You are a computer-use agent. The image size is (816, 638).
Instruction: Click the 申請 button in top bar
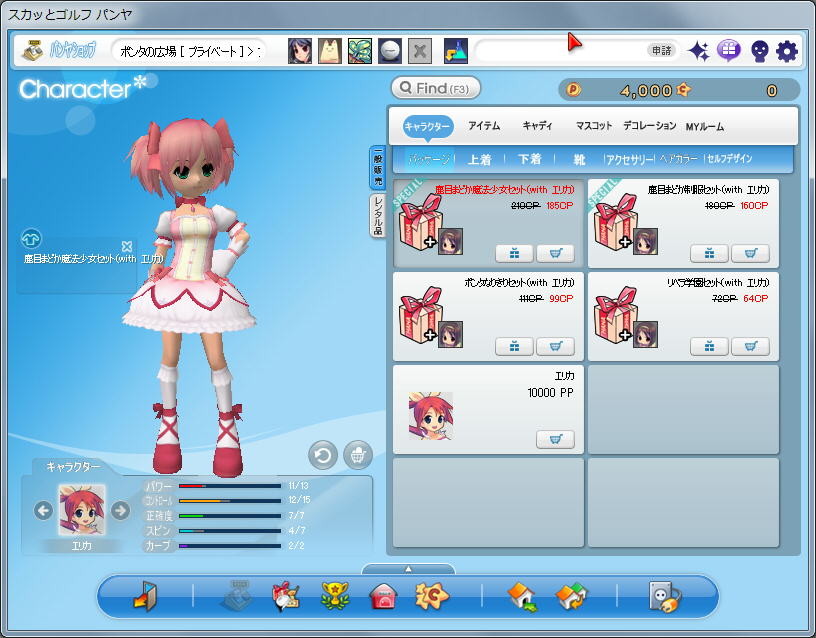[661, 50]
